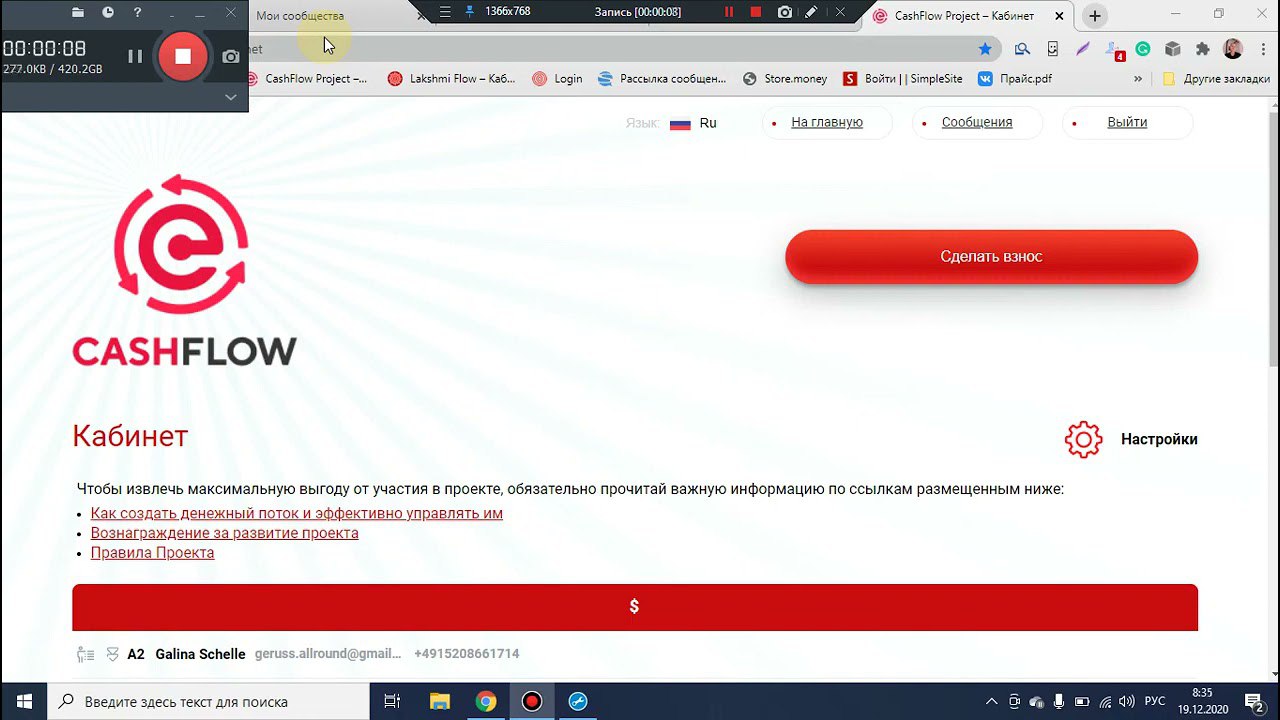The height and width of the screenshot is (720, 1280).
Task: Close the top recording bar
Action: pos(840,12)
